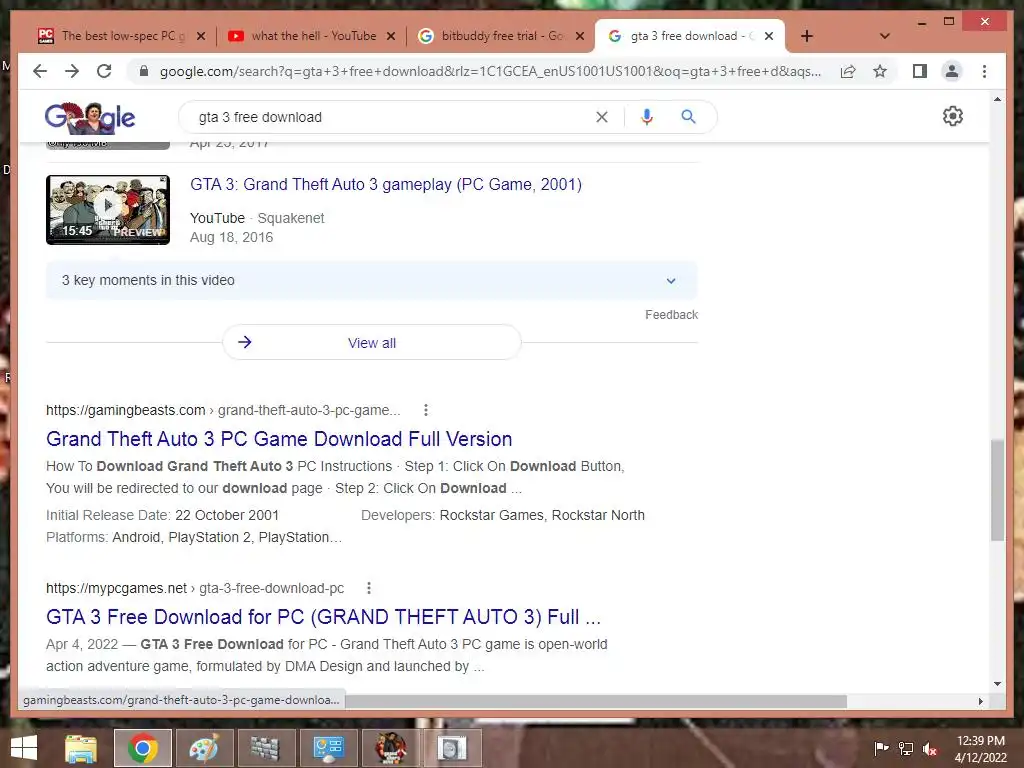
Task: Start voice search with microphone
Action: (x=647, y=117)
